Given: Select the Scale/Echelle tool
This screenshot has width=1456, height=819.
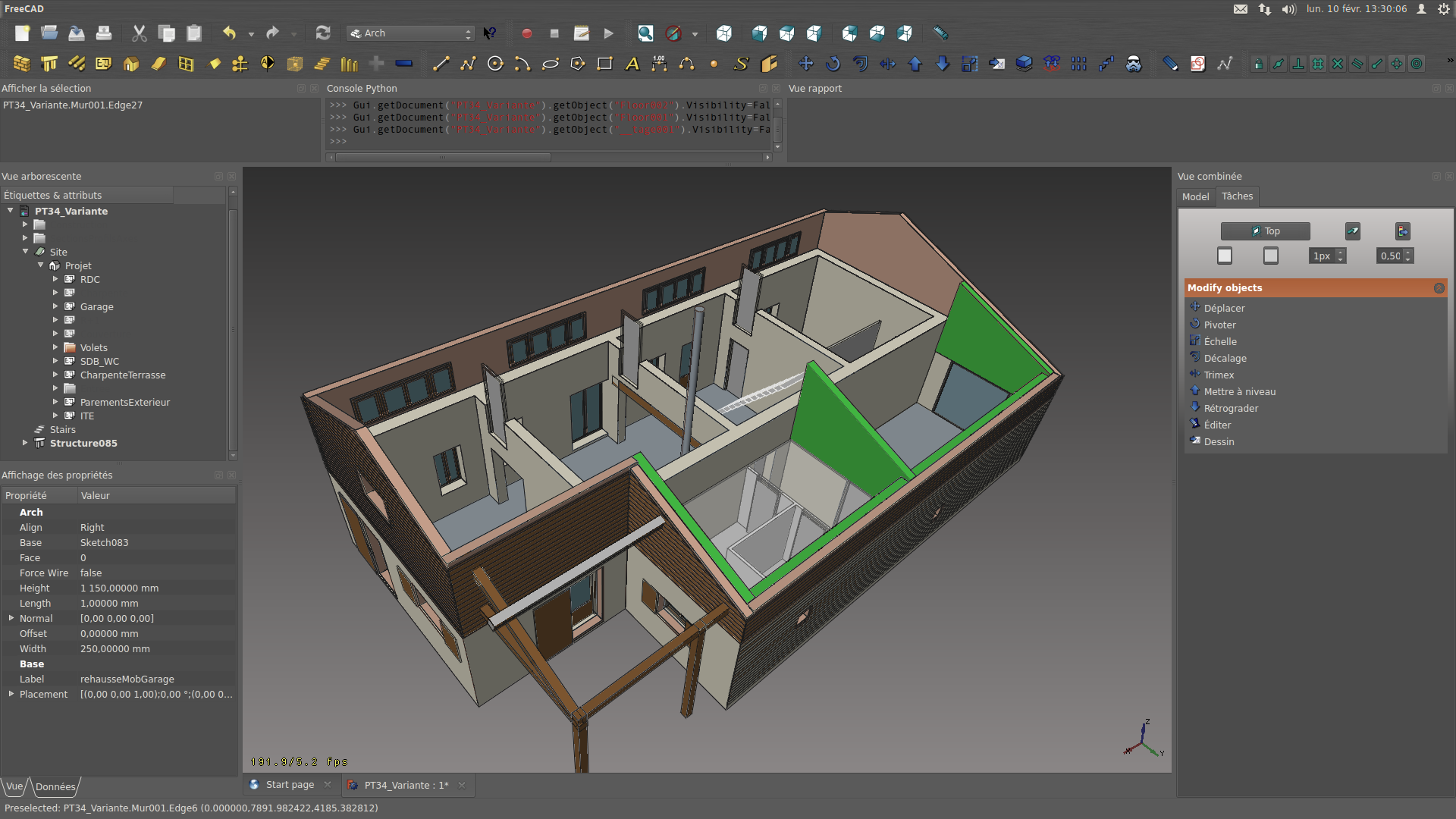Looking at the screenshot, I should 1219,341.
